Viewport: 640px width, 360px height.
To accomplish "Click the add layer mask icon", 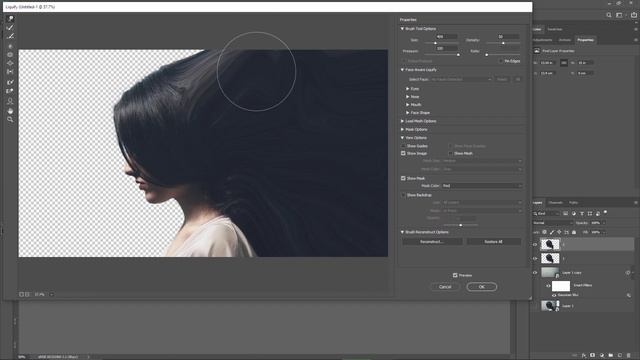I will [x=593, y=356].
